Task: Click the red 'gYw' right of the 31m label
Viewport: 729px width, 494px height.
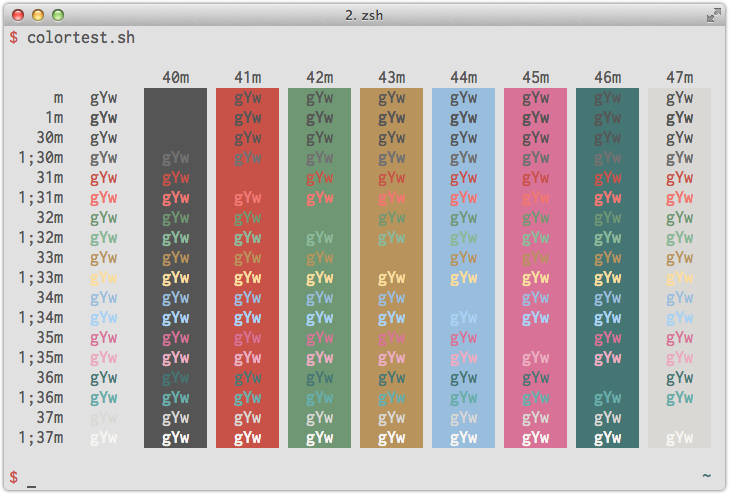Action: tap(103, 178)
